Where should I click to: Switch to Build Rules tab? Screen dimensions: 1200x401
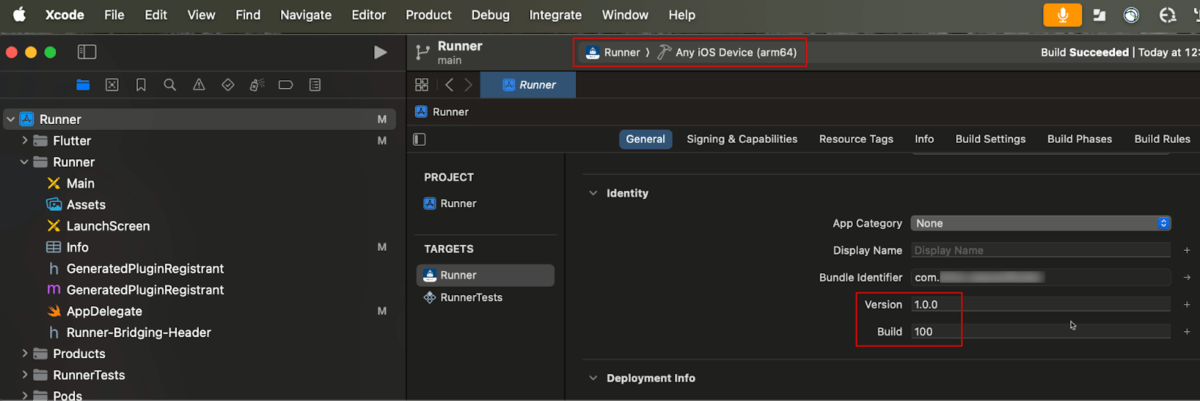pos(1162,139)
